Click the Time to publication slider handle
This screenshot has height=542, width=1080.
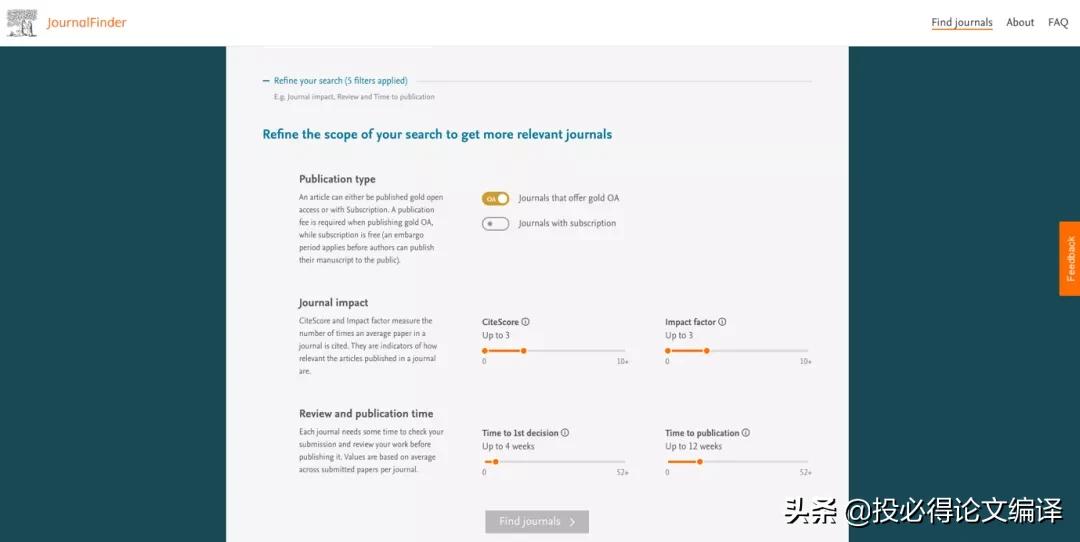point(699,462)
